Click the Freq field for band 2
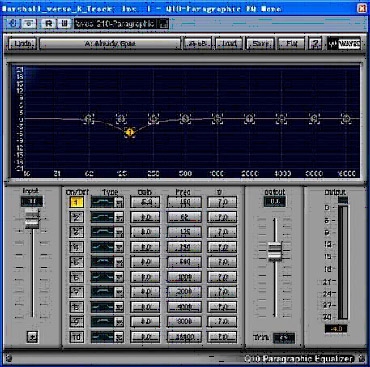The height and width of the screenshot is (367, 370). 184,217
